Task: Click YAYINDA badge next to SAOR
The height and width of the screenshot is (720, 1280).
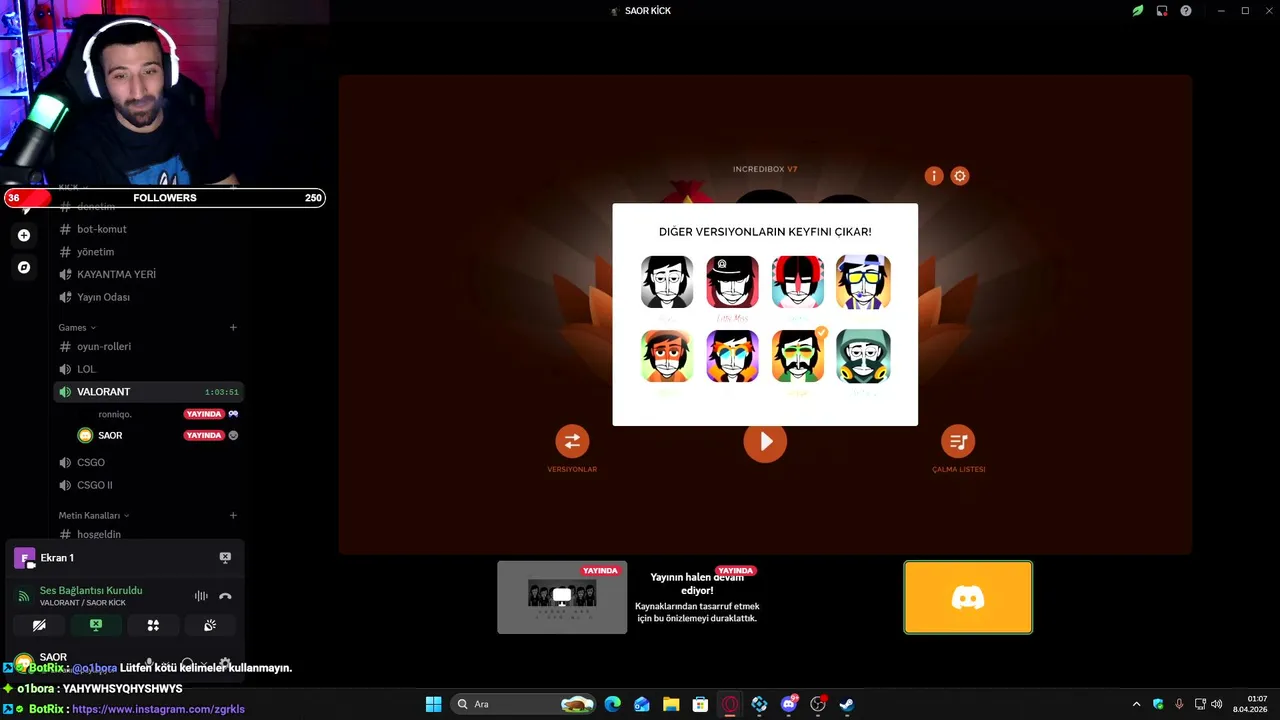Action: pyautogui.click(x=204, y=435)
